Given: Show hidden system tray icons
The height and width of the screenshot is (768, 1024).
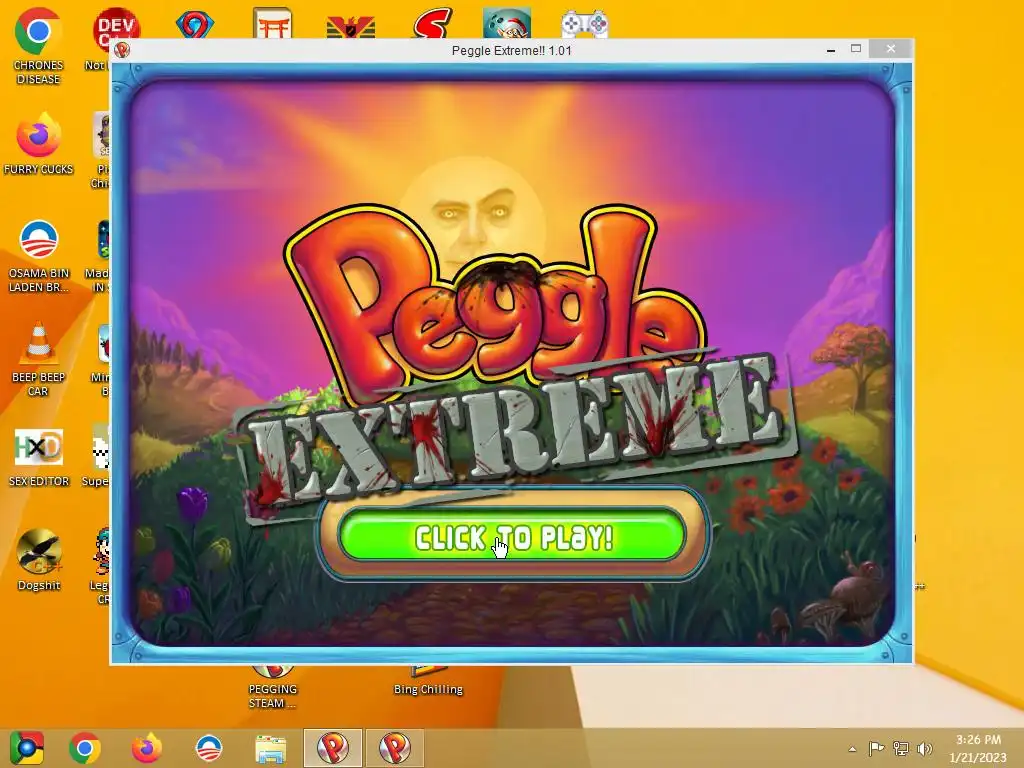Looking at the screenshot, I should click(x=852, y=749).
